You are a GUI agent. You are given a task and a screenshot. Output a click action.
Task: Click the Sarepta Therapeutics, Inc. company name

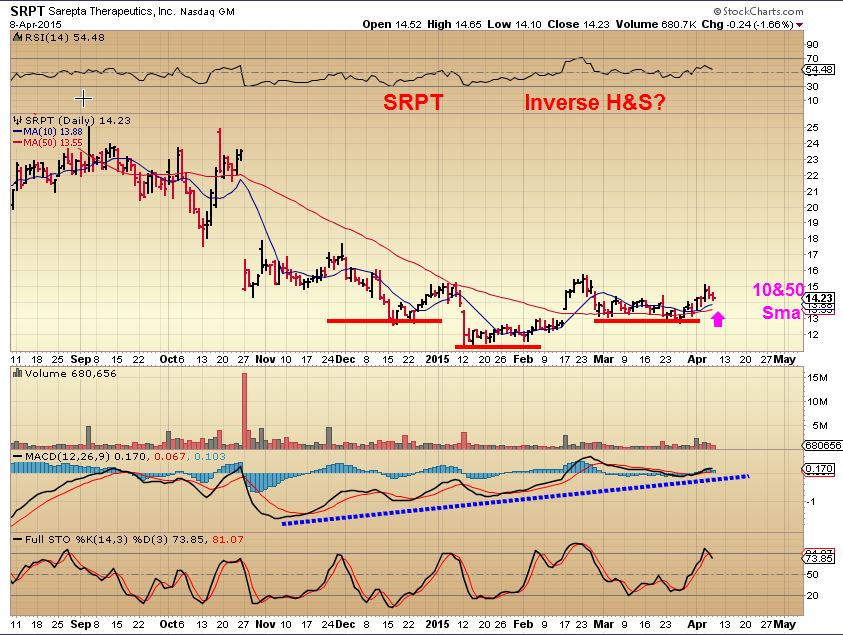pyautogui.click(x=112, y=11)
